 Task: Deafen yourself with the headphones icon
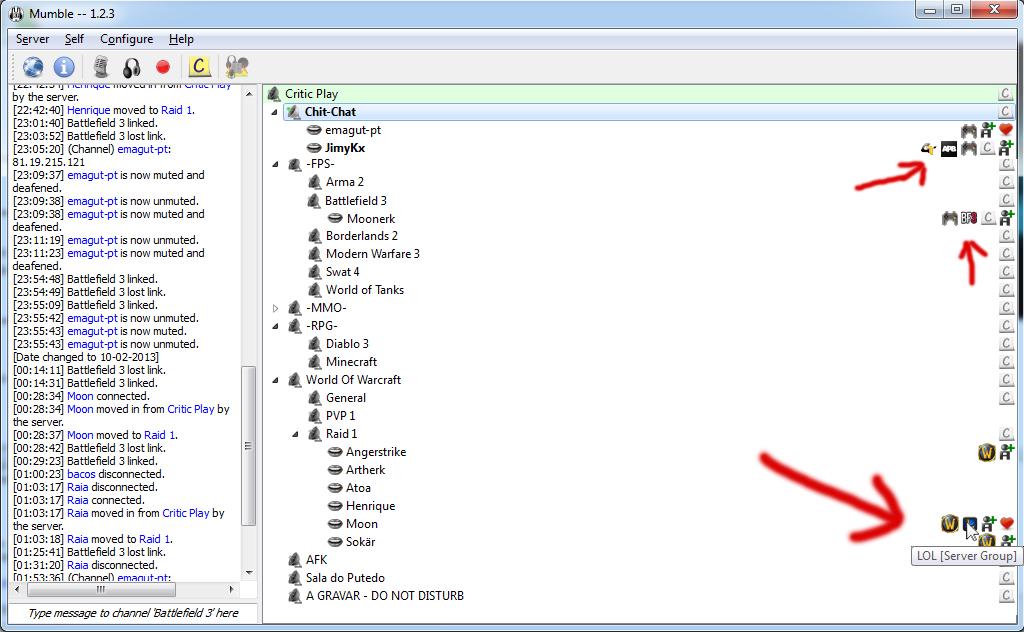[132, 68]
